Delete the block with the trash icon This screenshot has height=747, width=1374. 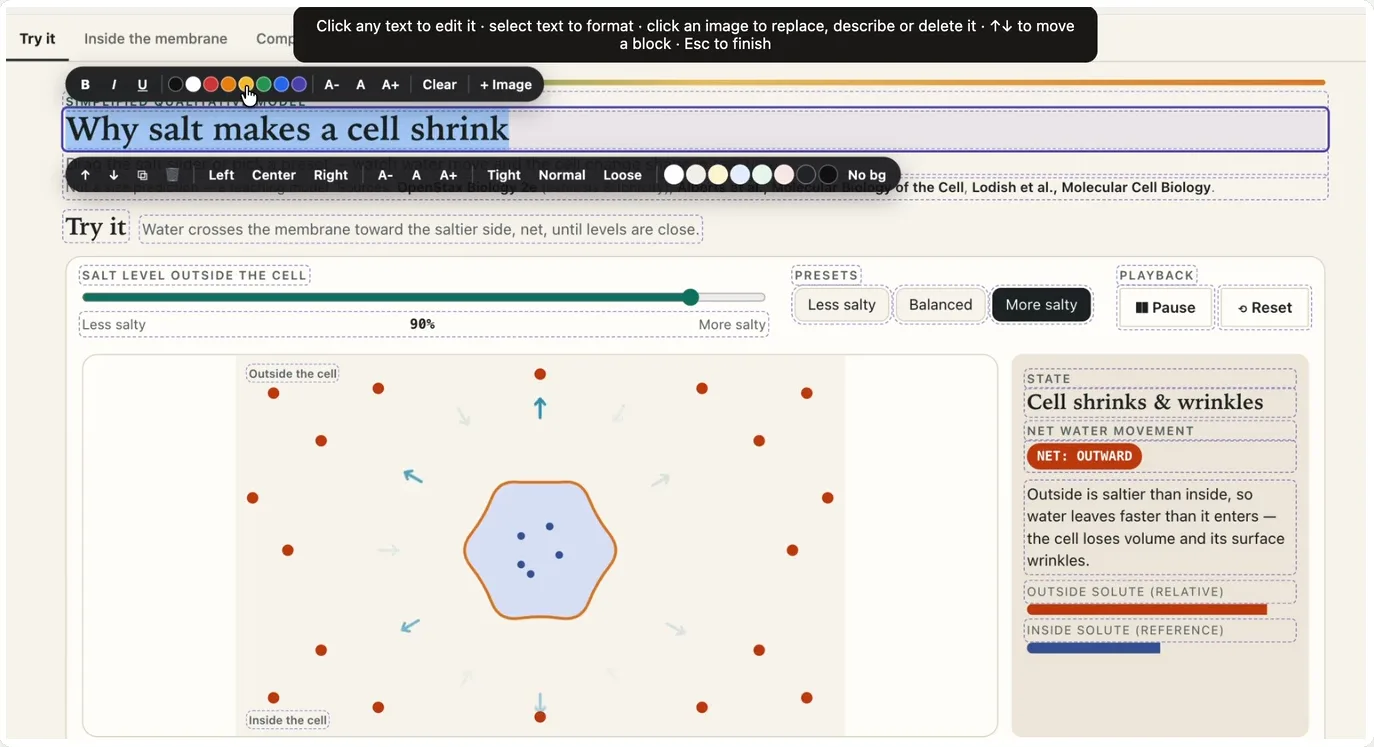(x=172, y=175)
